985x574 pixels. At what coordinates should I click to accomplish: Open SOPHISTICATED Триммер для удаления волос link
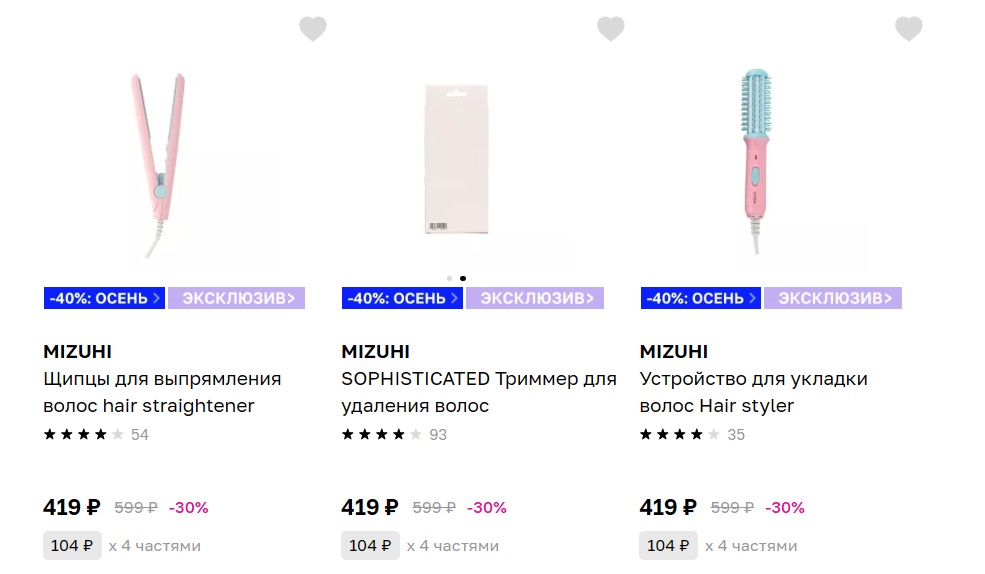click(x=479, y=393)
